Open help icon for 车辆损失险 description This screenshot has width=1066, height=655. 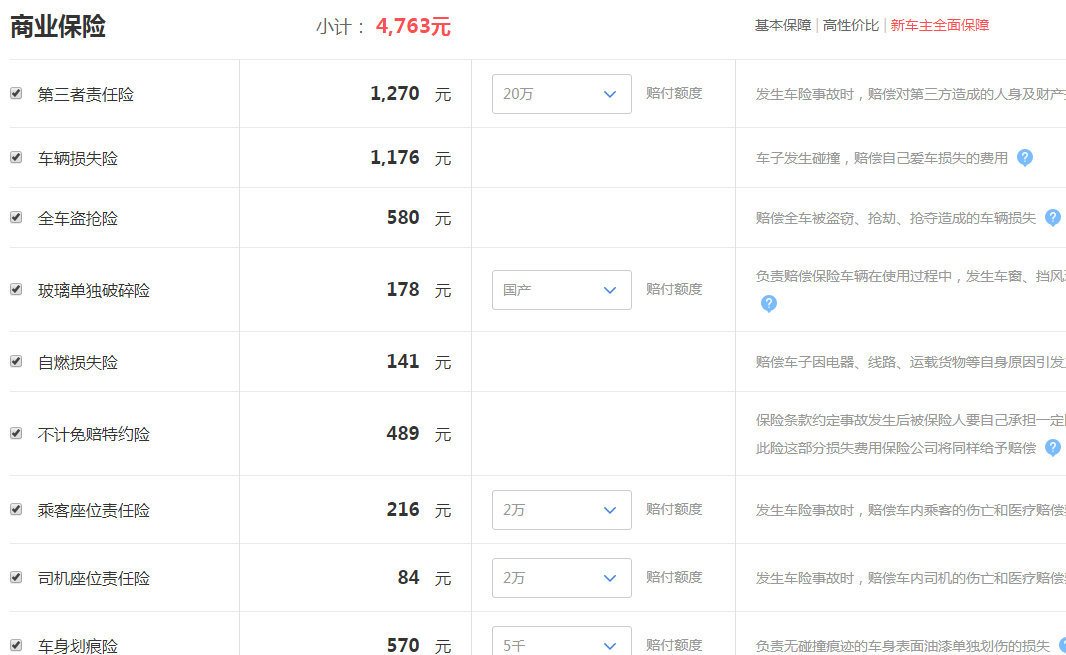point(1025,158)
